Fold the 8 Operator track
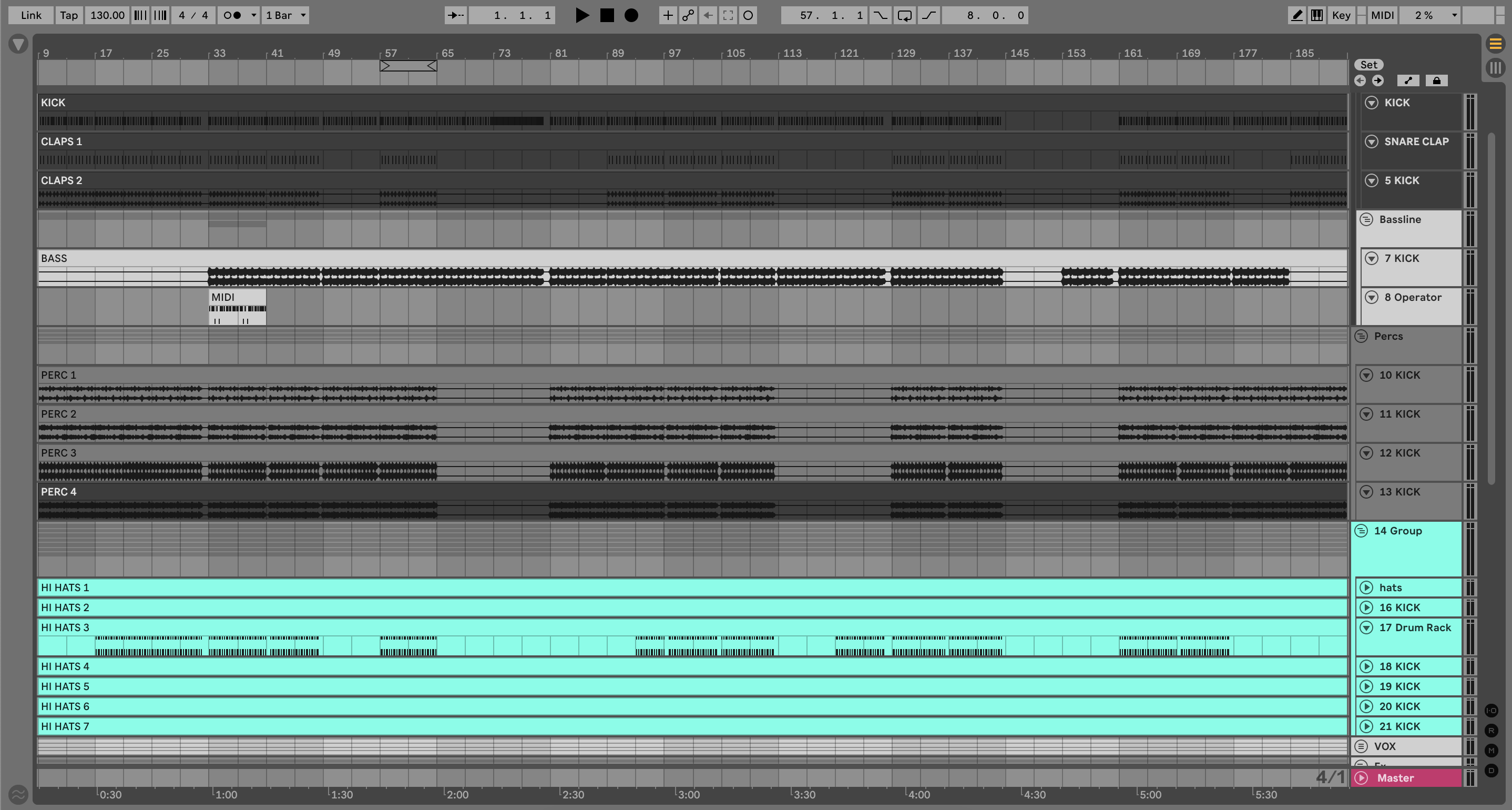 click(1371, 297)
